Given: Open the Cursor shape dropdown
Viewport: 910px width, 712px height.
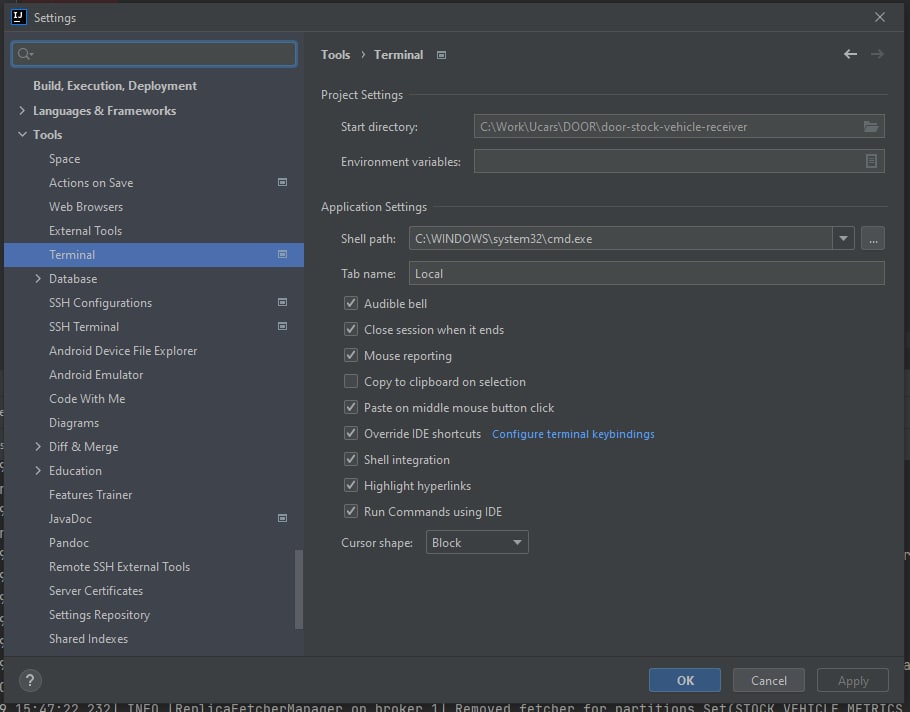Looking at the screenshot, I should pos(477,543).
